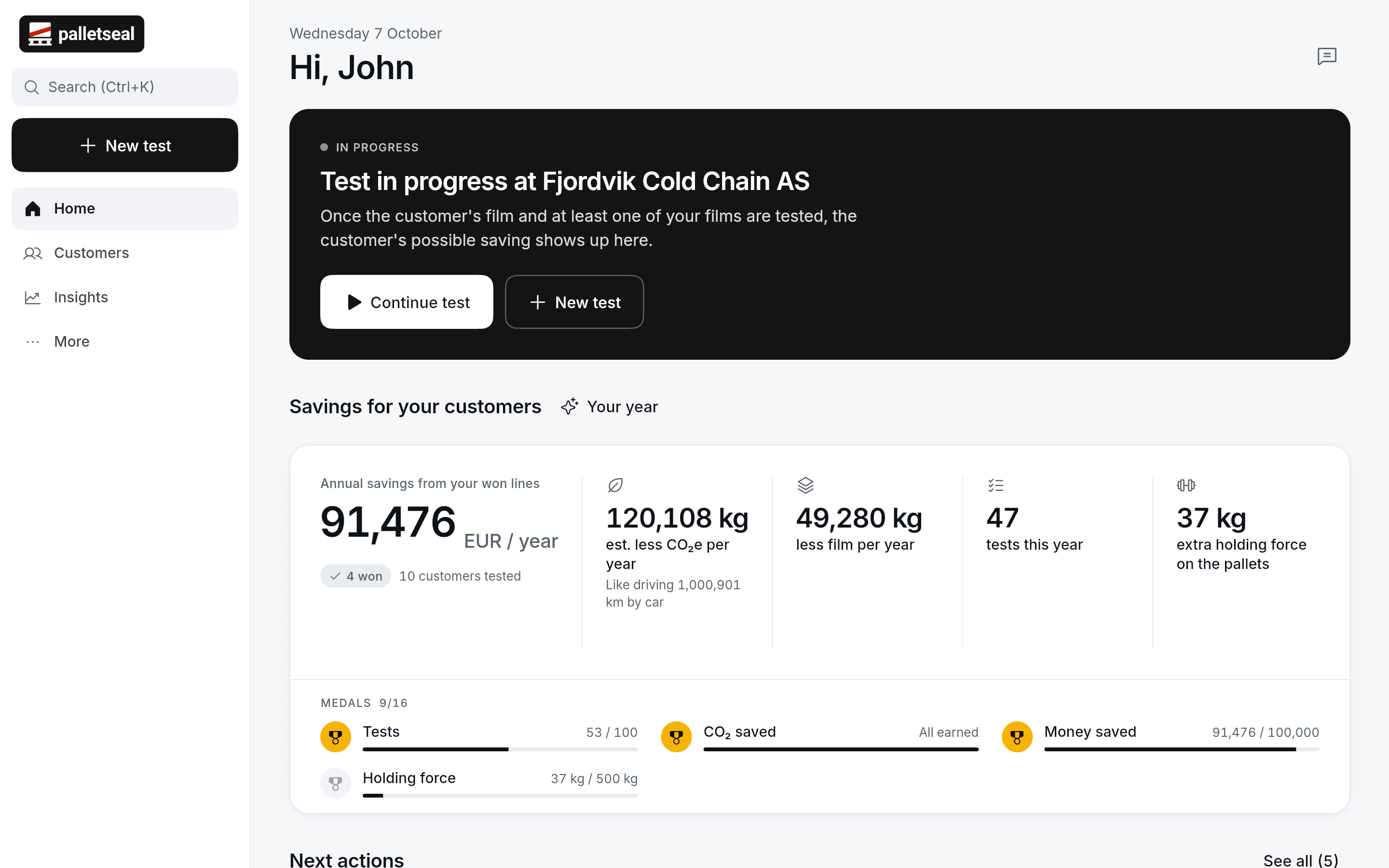Click the CO₂ saved progress bar
Screen dimensions: 1389x868
pos(841,749)
